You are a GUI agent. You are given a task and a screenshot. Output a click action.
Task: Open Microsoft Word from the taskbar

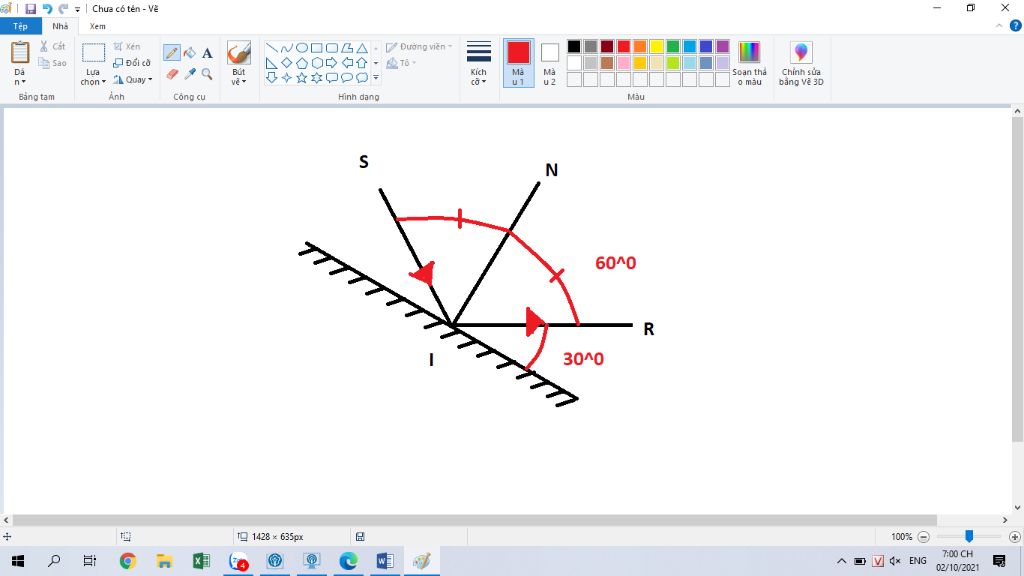point(385,561)
